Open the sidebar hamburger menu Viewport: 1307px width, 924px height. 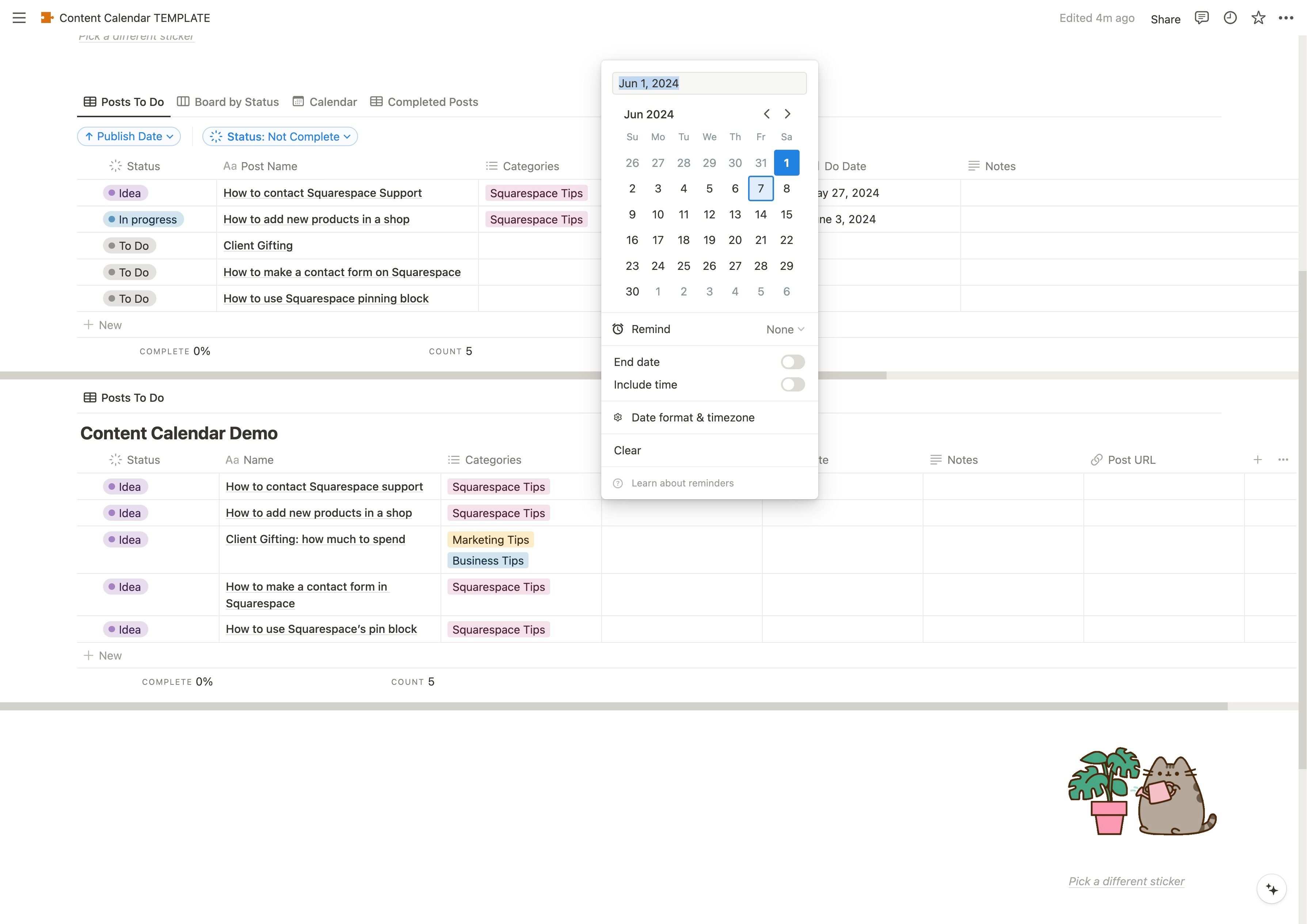click(x=19, y=18)
